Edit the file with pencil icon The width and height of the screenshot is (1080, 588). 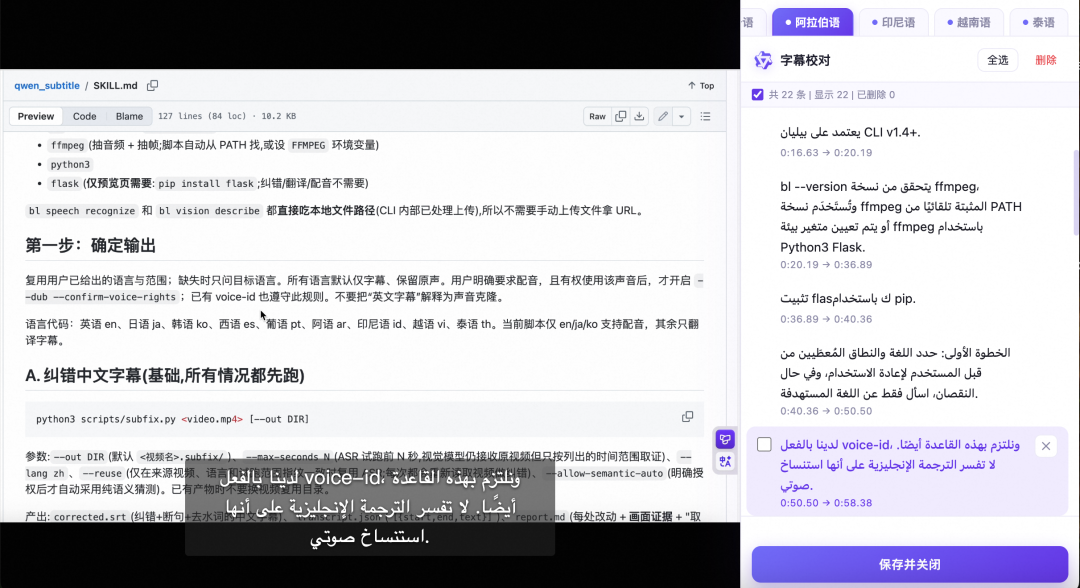point(663,116)
